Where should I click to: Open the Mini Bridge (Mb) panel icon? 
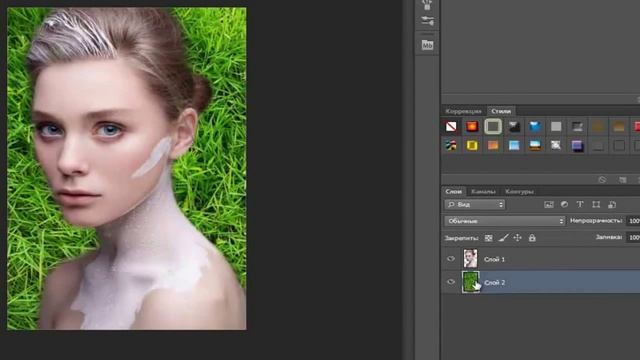[427, 45]
